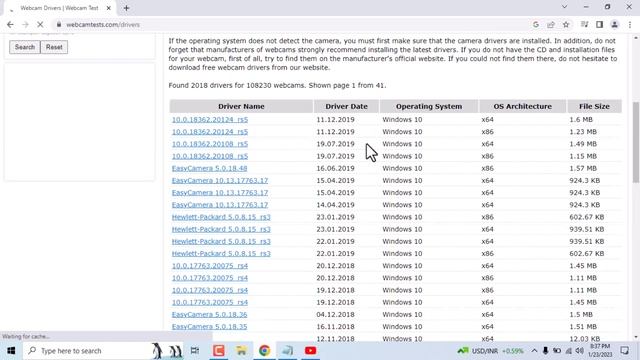Open the YouTube app in the taskbar
This screenshot has width=640, height=360.
tap(310, 351)
